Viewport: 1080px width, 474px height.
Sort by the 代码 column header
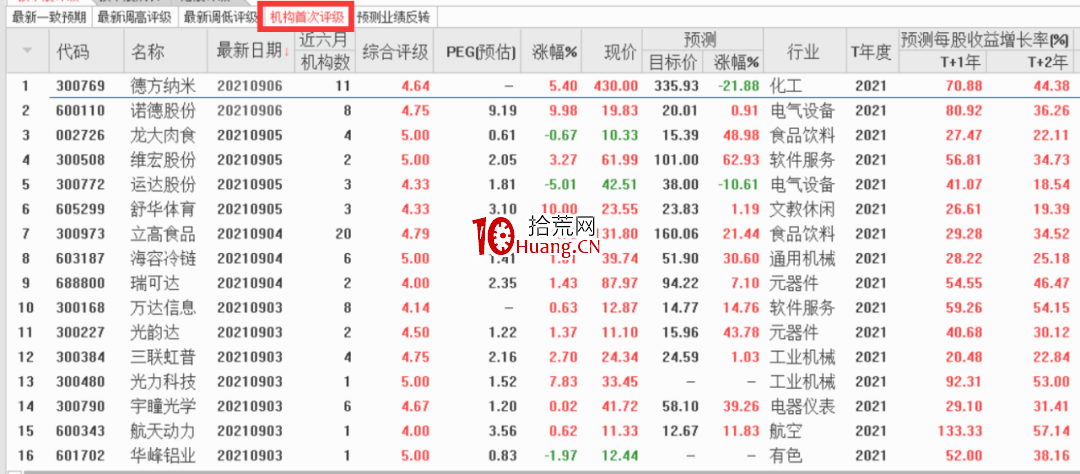[x=73, y=51]
